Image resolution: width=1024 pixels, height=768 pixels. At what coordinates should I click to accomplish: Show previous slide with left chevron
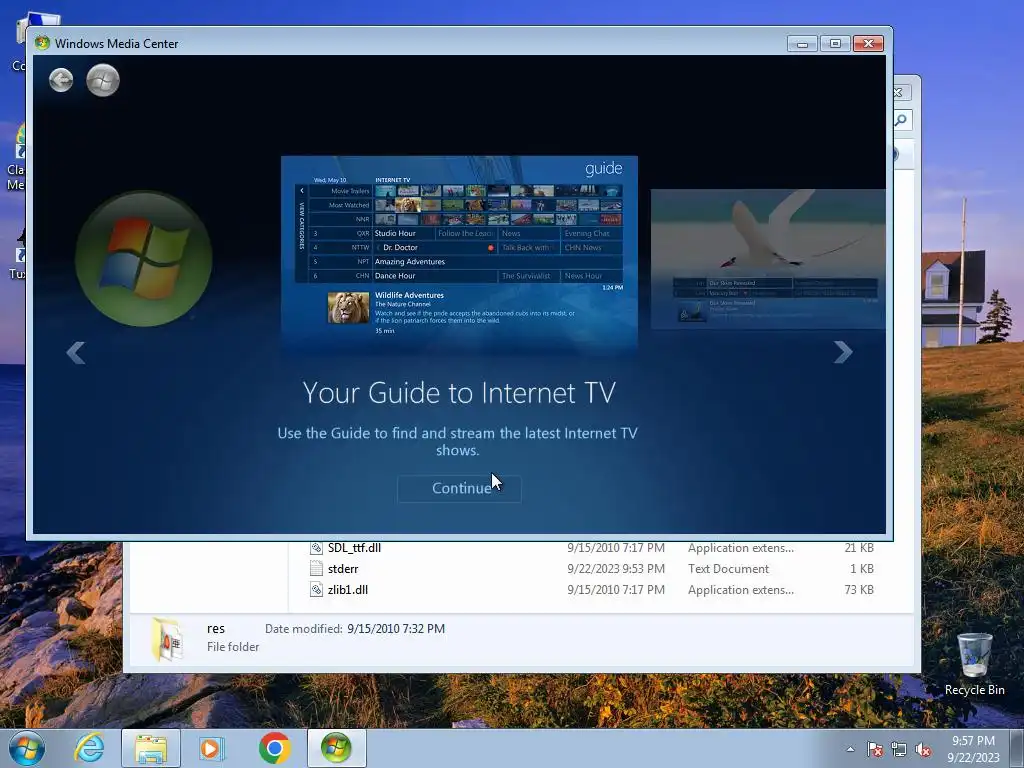coord(76,353)
